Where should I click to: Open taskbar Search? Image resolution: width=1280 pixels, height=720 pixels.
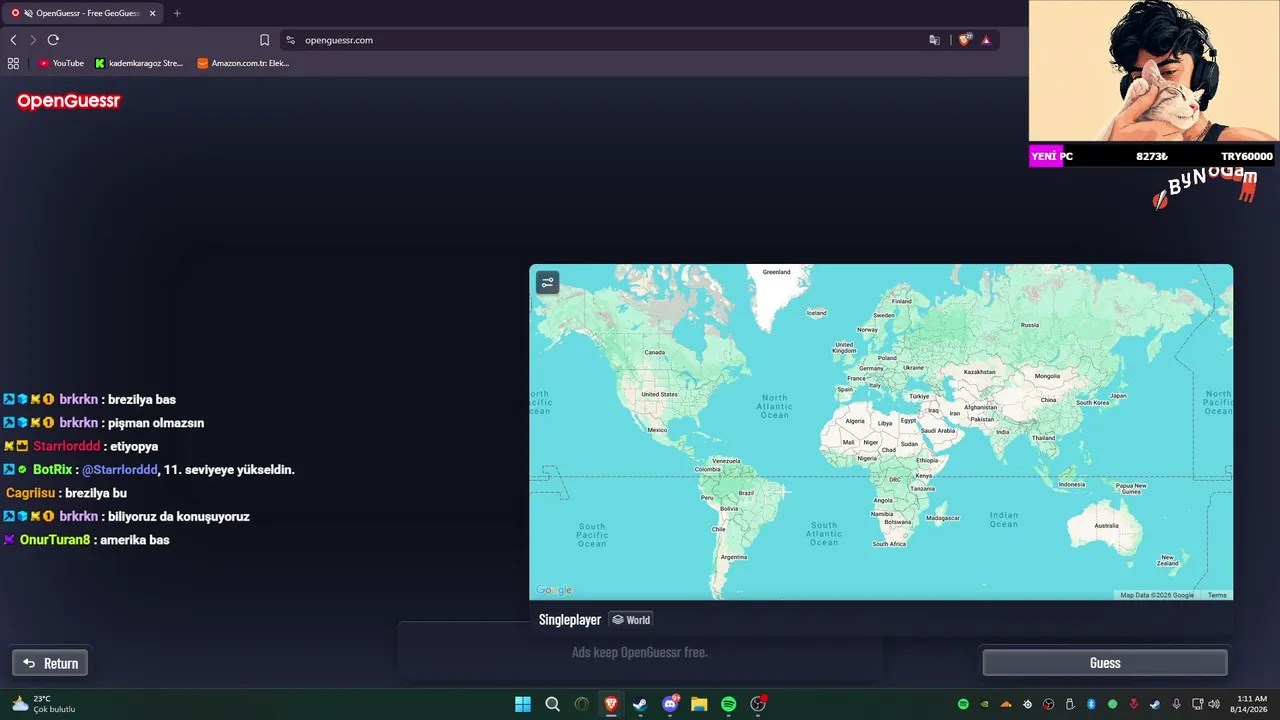(x=552, y=704)
